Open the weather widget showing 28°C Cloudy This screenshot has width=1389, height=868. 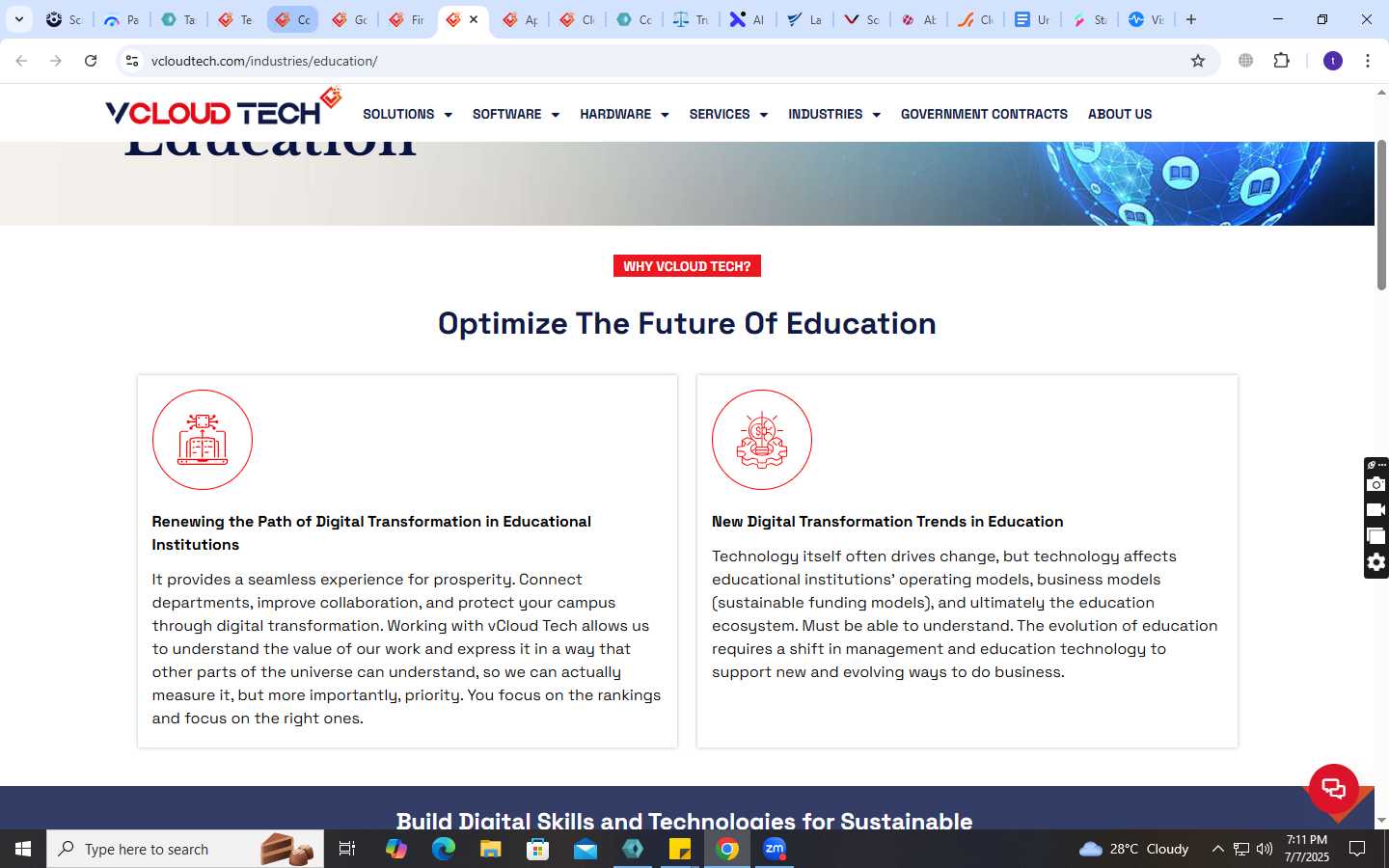[x=1134, y=849]
